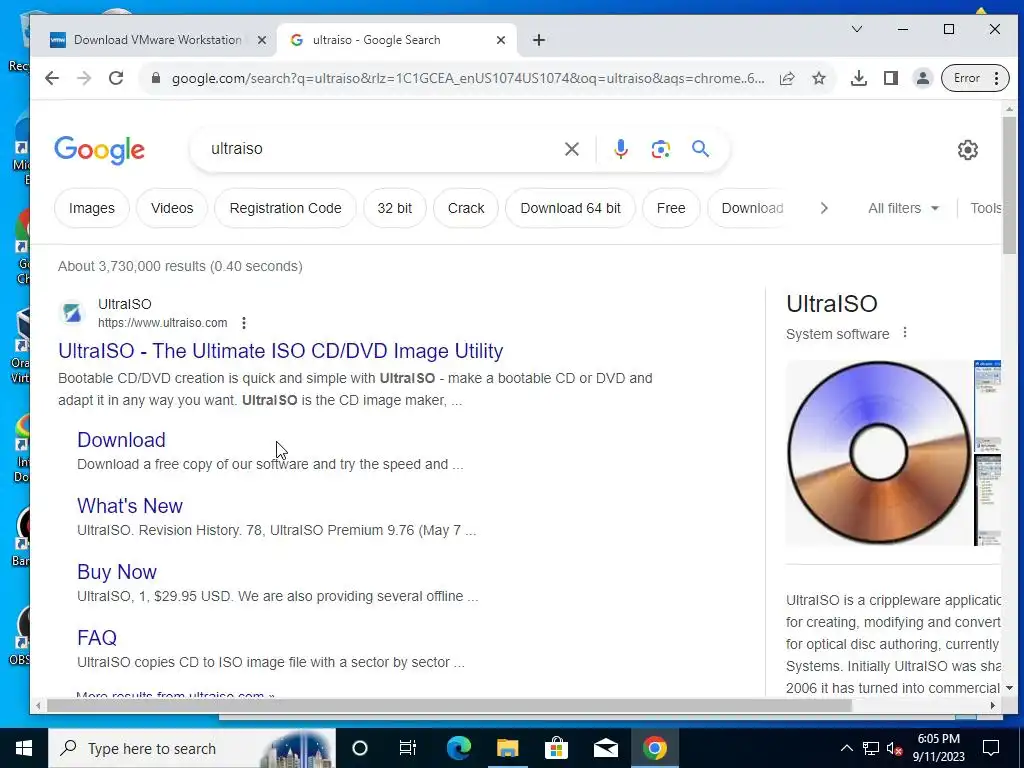Click scrollbar down arrow at bottom right
This screenshot has width=1024, height=768.
click(x=1010, y=688)
